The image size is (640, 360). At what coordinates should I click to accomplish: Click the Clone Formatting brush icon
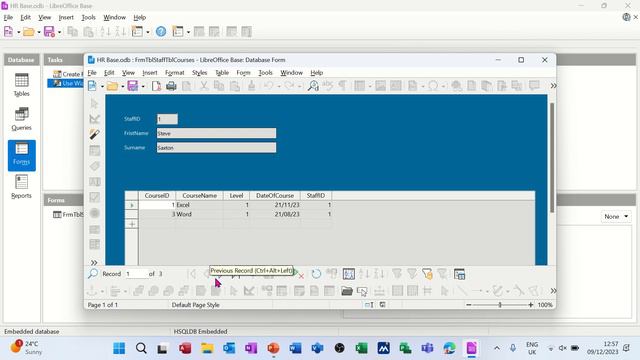point(251,86)
